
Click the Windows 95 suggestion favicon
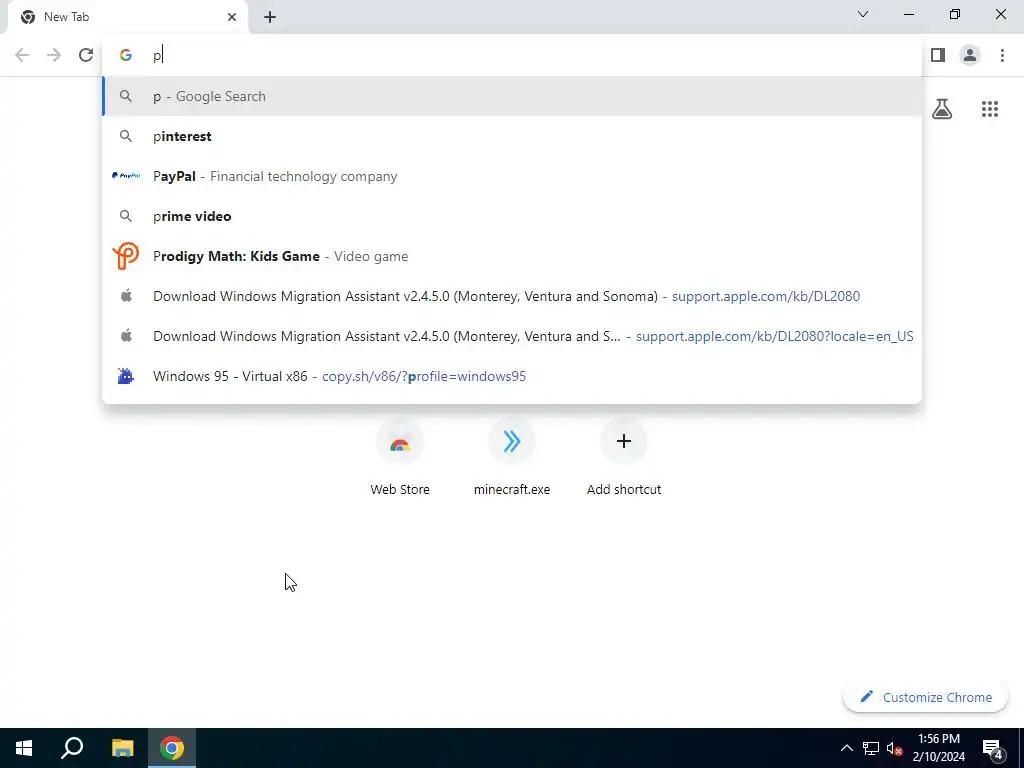125,376
